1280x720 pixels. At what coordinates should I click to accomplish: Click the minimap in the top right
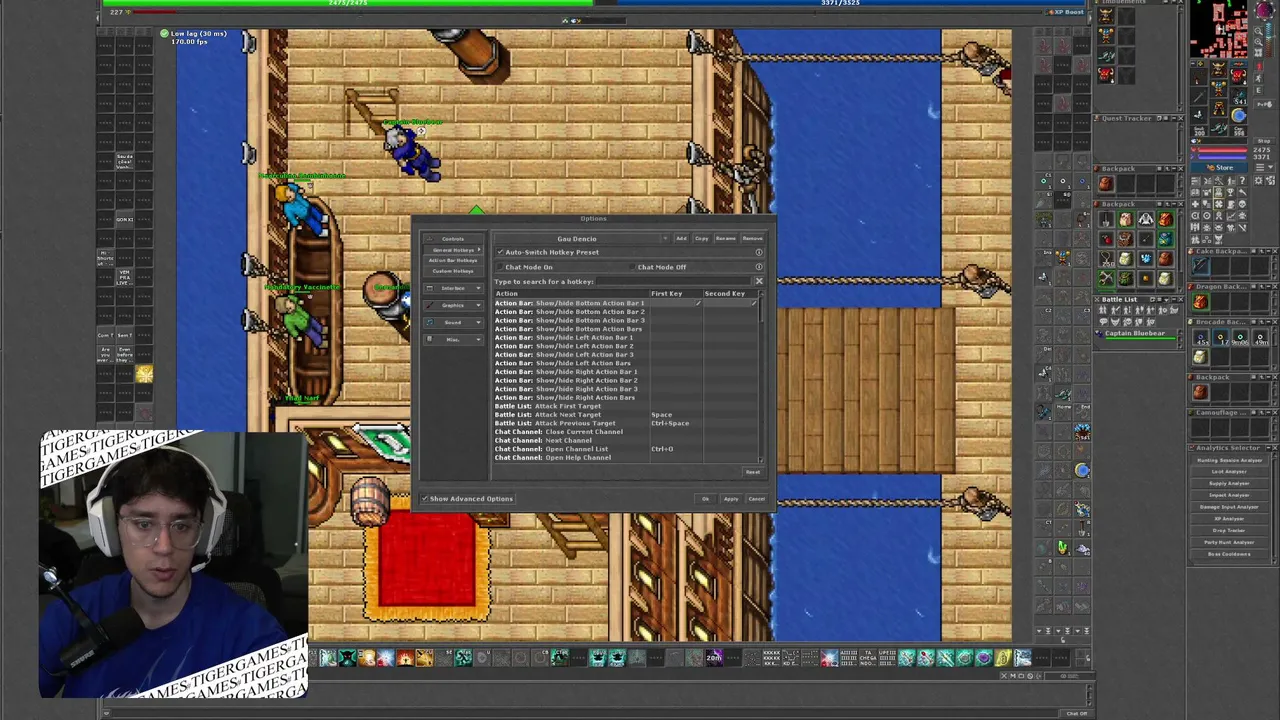[1218, 28]
